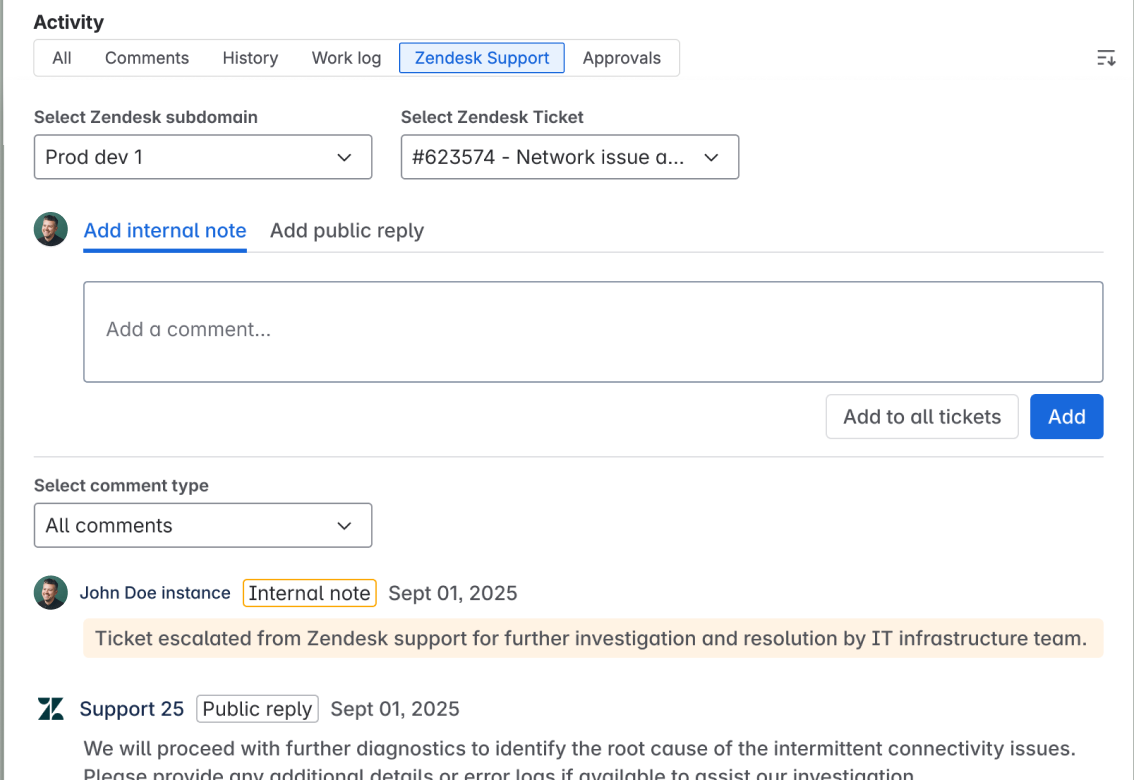Switch to the Comments tab
This screenshot has width=1134, height=780.
[147, 58]
